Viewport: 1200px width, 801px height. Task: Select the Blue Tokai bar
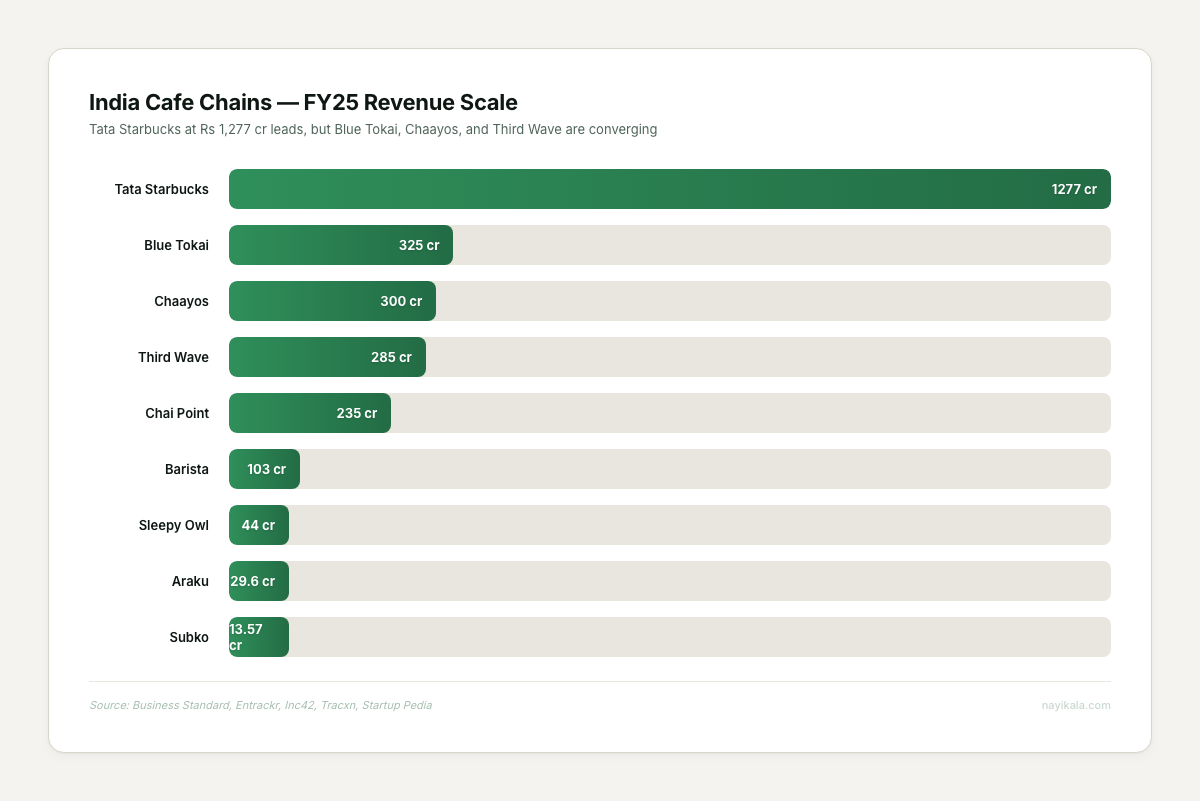click(340, 245)
